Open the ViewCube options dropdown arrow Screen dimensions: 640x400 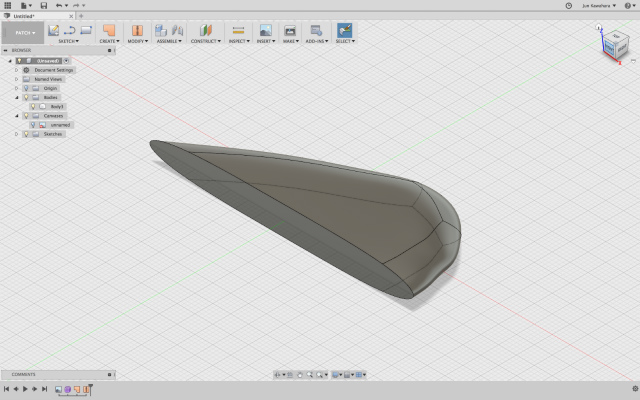point(633,61)
